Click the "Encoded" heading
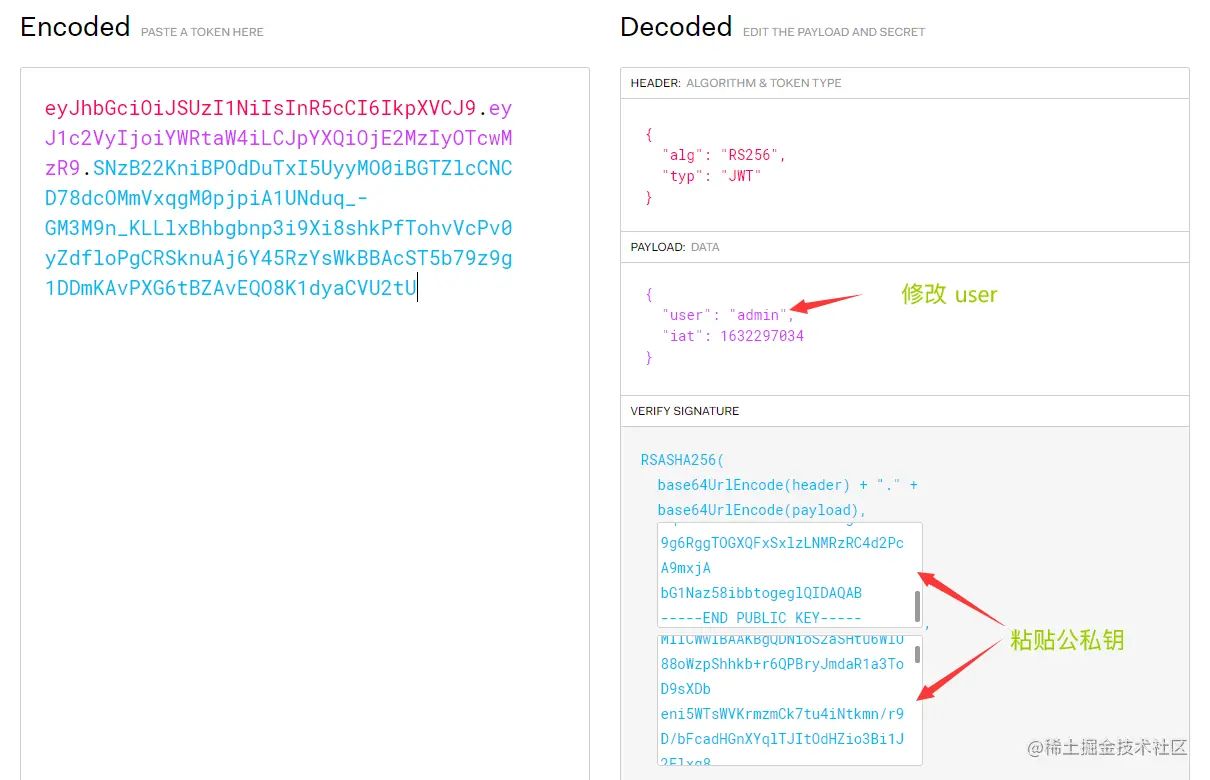The image size is (1210, 780). click(x=75, y=27)
